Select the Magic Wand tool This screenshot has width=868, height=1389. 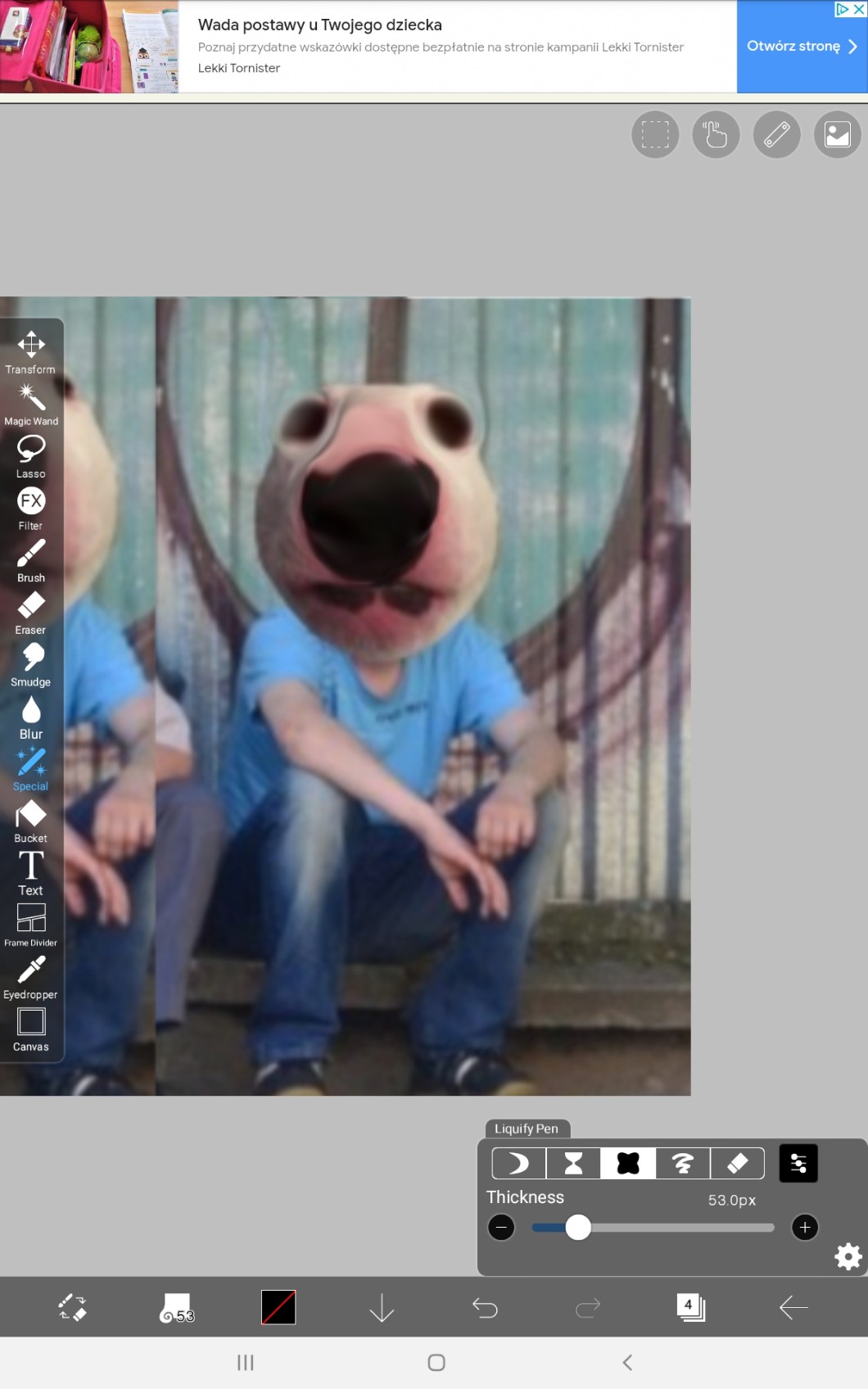pos(31,405)
